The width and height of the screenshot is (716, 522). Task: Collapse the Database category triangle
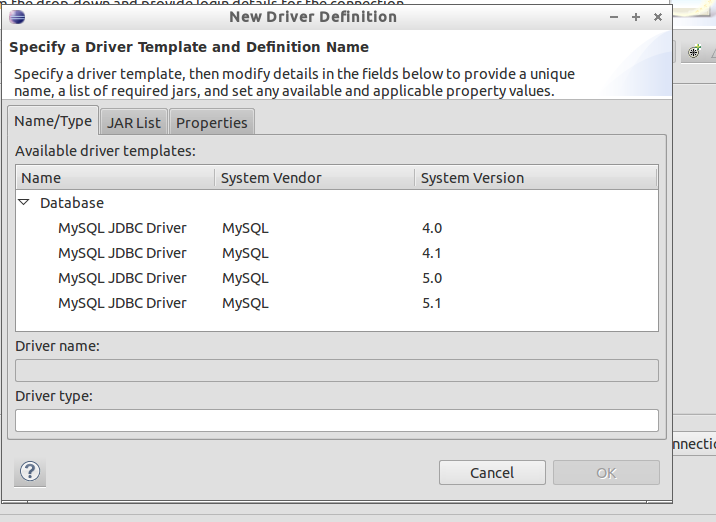pyautogui.click(x=25, y=202)
